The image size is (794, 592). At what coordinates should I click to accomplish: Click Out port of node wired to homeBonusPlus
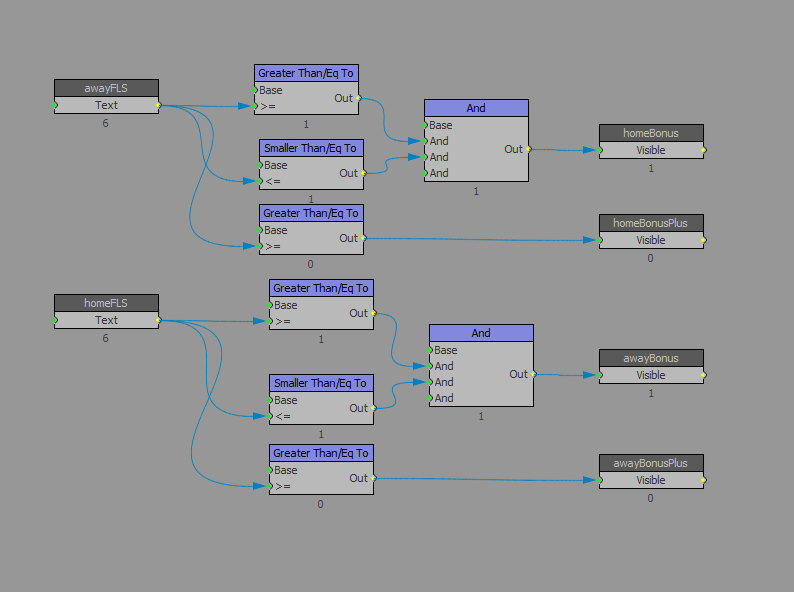(363, 238)
